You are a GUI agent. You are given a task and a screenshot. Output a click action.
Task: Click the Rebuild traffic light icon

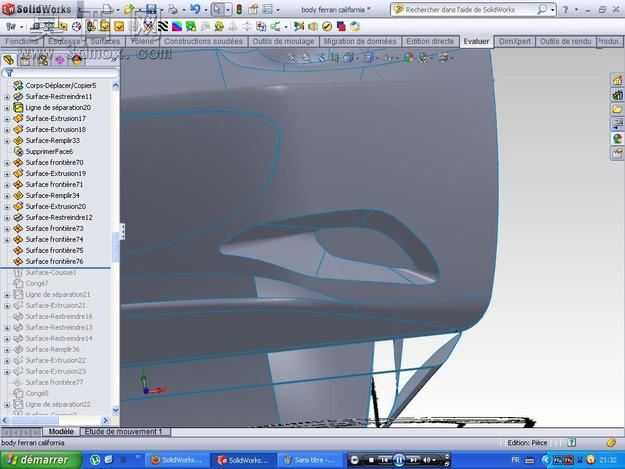coord(239,9)
